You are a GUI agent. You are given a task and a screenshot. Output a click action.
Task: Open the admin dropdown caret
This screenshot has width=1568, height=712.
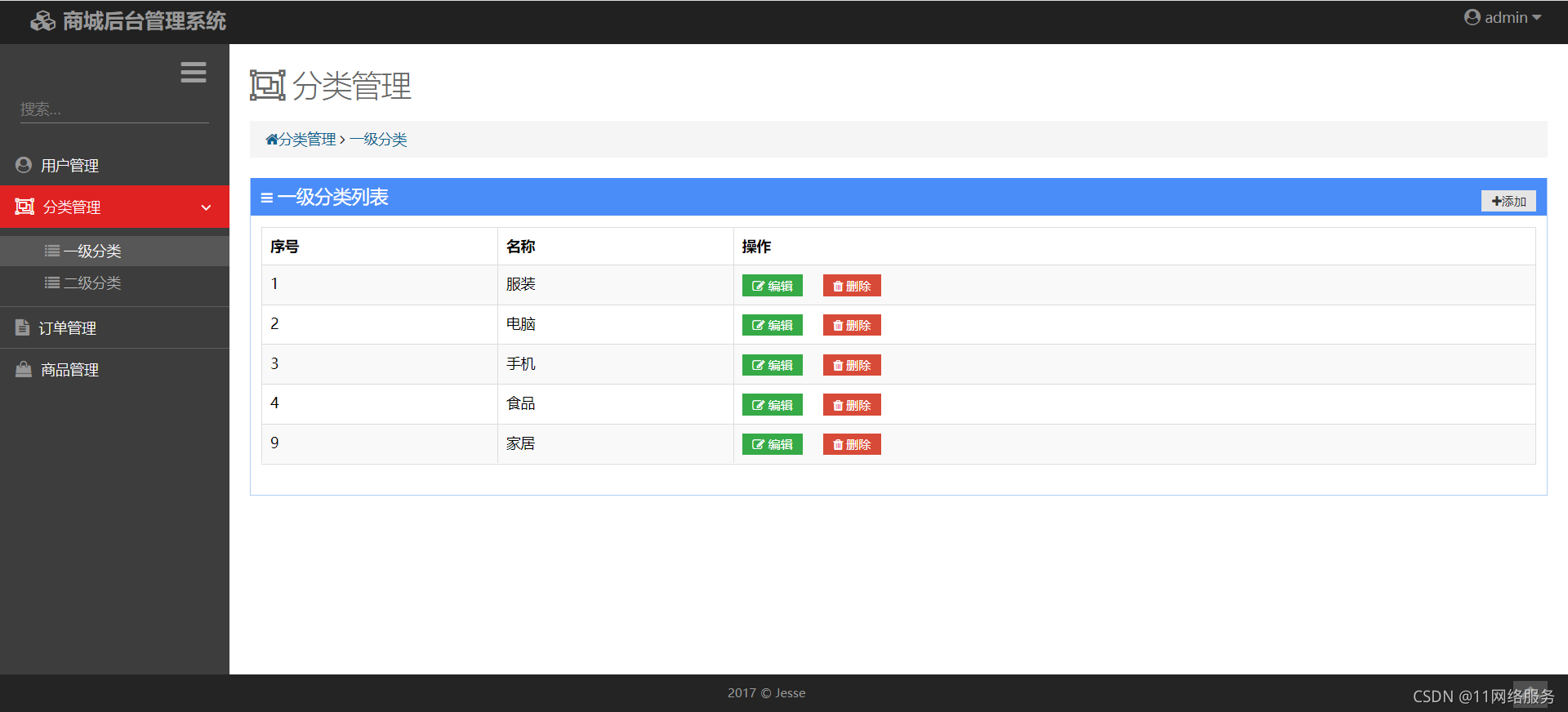[x=1536, y=17]
